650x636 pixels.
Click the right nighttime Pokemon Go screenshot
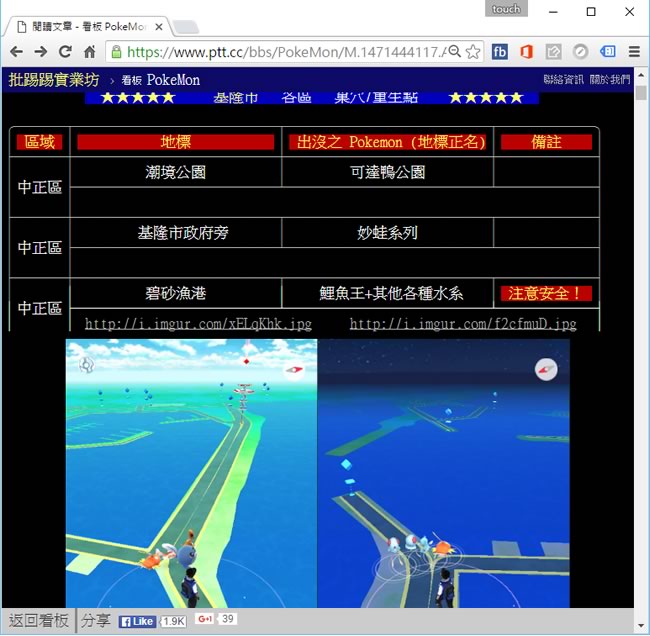click(444, 473)
